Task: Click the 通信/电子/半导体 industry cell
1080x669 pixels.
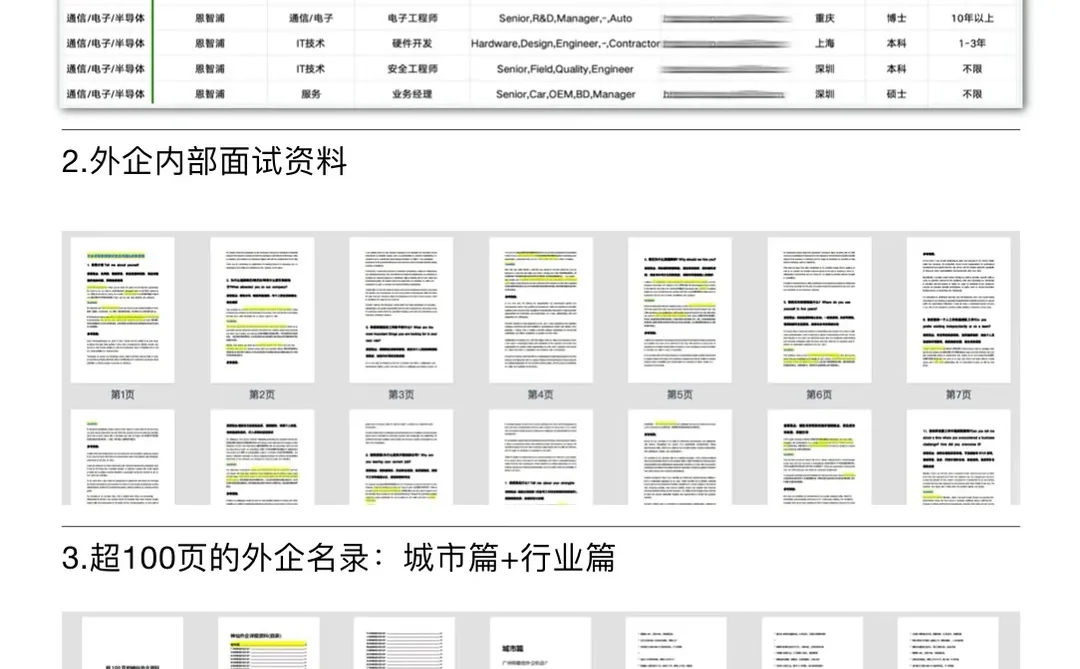Action: [106, 18]
